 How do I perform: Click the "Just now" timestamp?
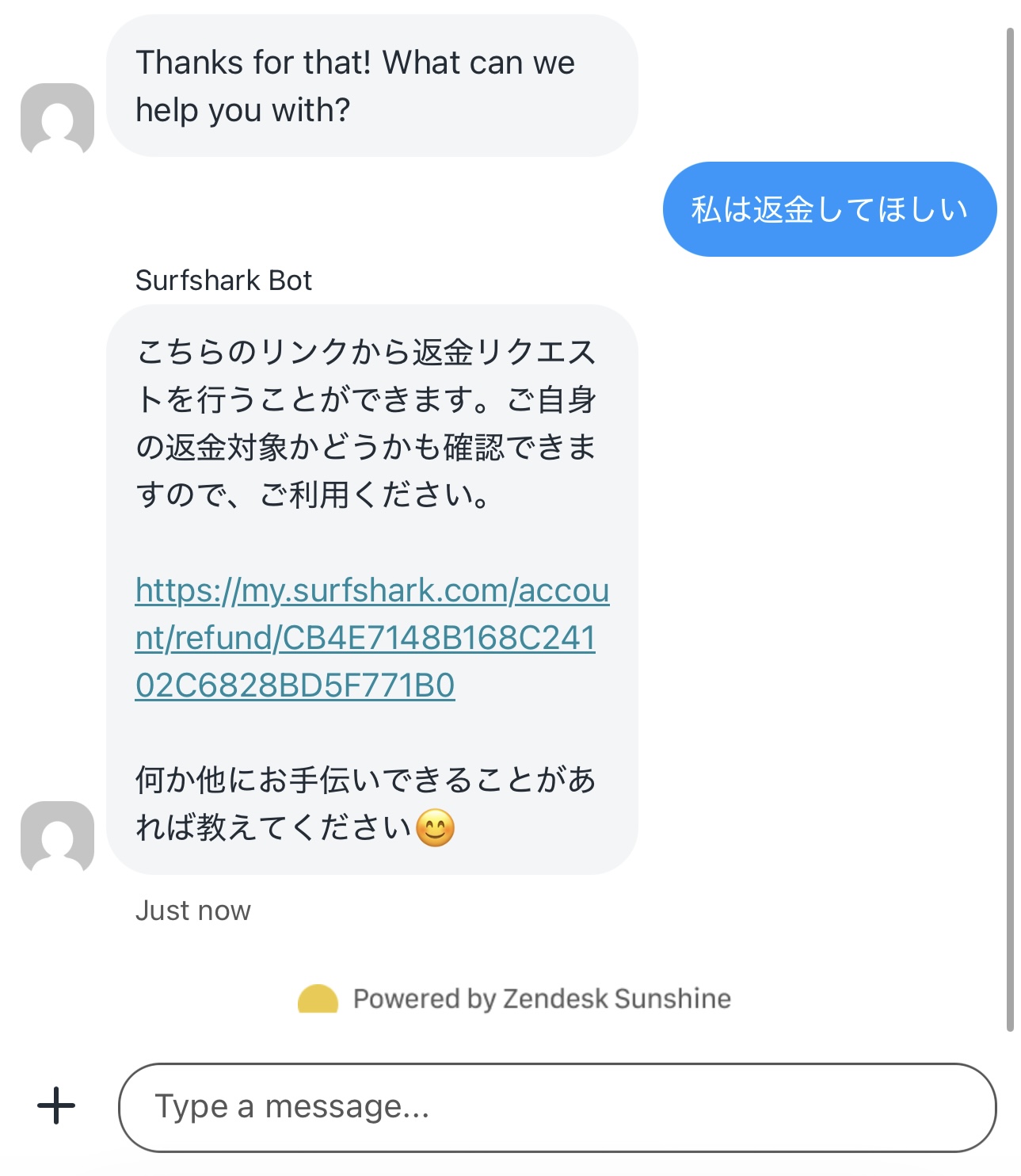[192, 911]
